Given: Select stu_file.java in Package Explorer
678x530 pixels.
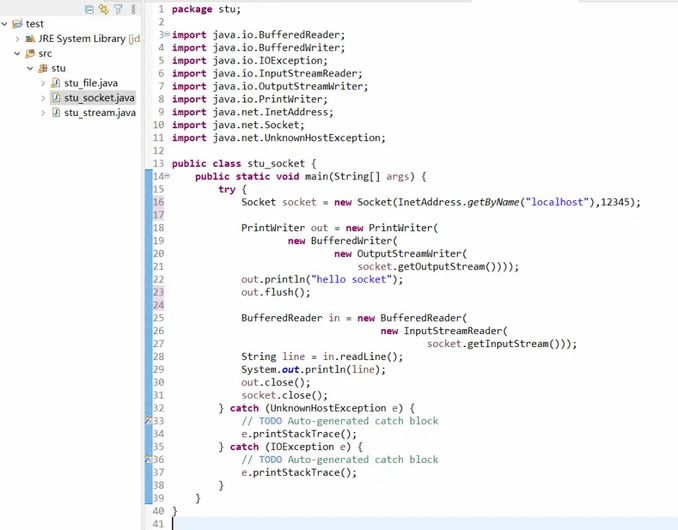Looking at the screenshot, I should tap(91, 83).
